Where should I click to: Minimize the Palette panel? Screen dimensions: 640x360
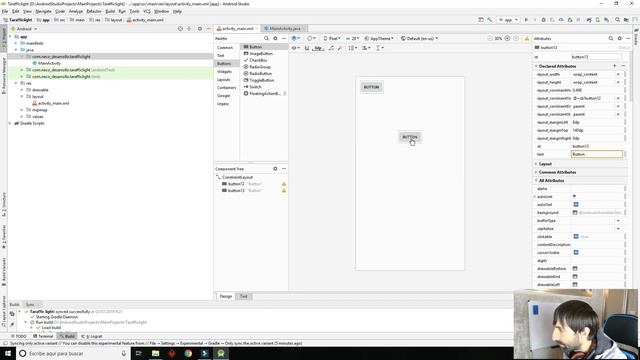coord(284,38)
